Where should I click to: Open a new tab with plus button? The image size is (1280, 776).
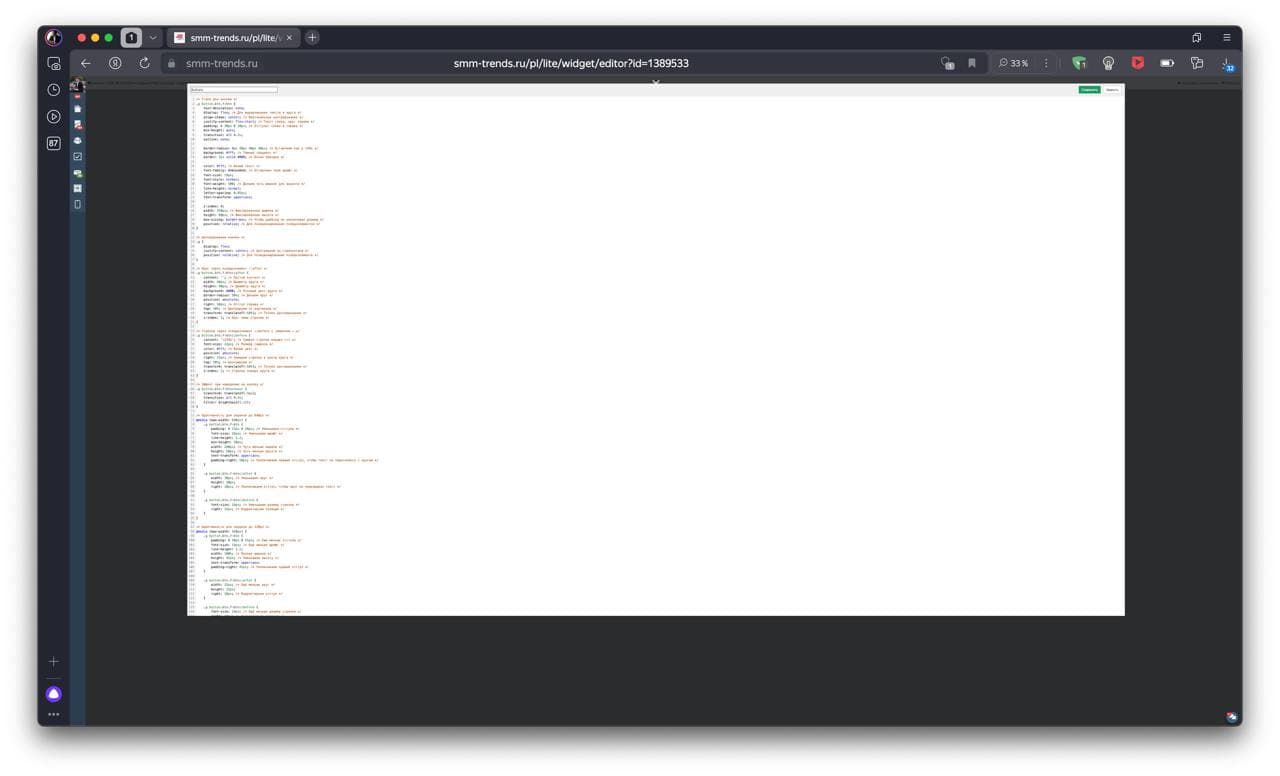pos(312,38)
